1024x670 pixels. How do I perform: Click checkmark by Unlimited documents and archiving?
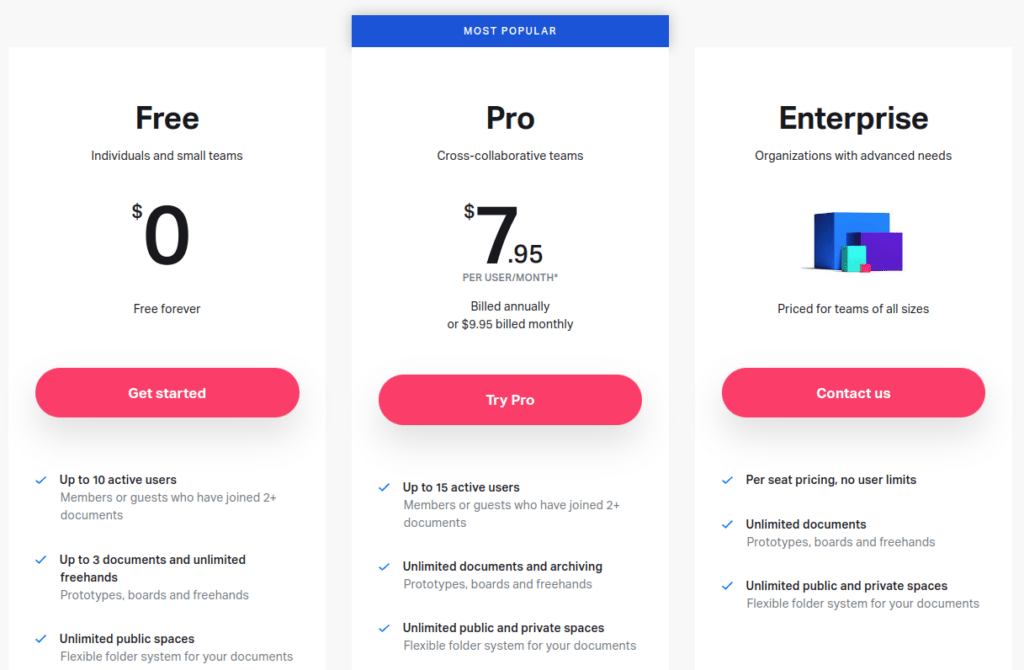(x=384, y=567)
